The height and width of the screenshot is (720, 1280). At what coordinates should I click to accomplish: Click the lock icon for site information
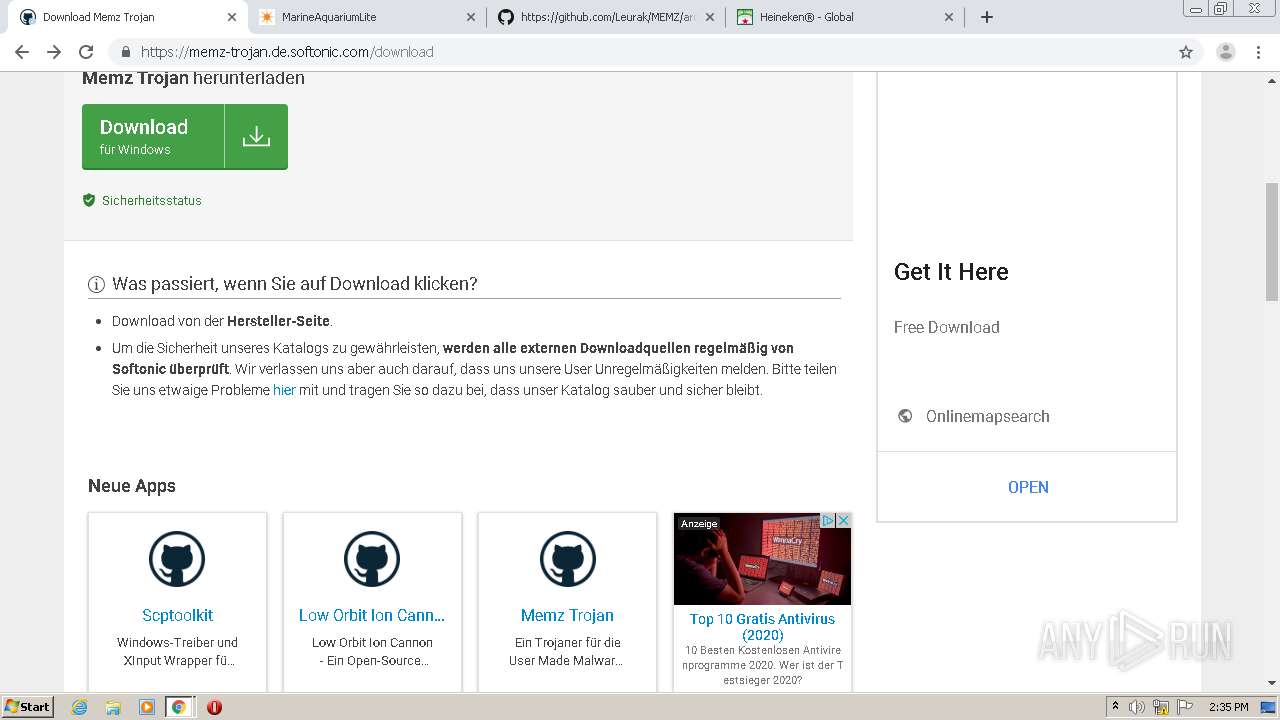126,52
